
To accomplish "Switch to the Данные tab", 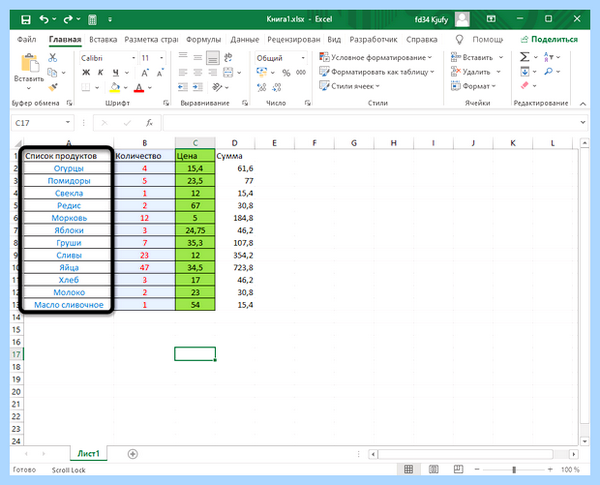I will (x=245, y=39).
